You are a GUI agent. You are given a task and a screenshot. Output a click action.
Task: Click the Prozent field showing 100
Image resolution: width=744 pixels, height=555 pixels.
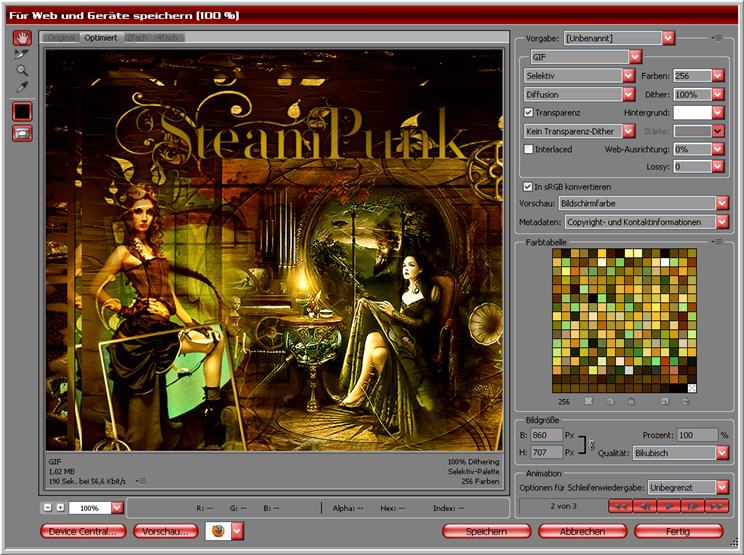pos(697,435)
